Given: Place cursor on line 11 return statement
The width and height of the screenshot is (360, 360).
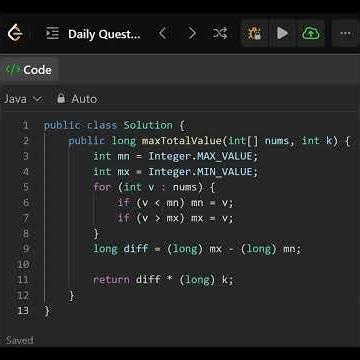Looking at the screenshot, I should [x=163, y=280].
